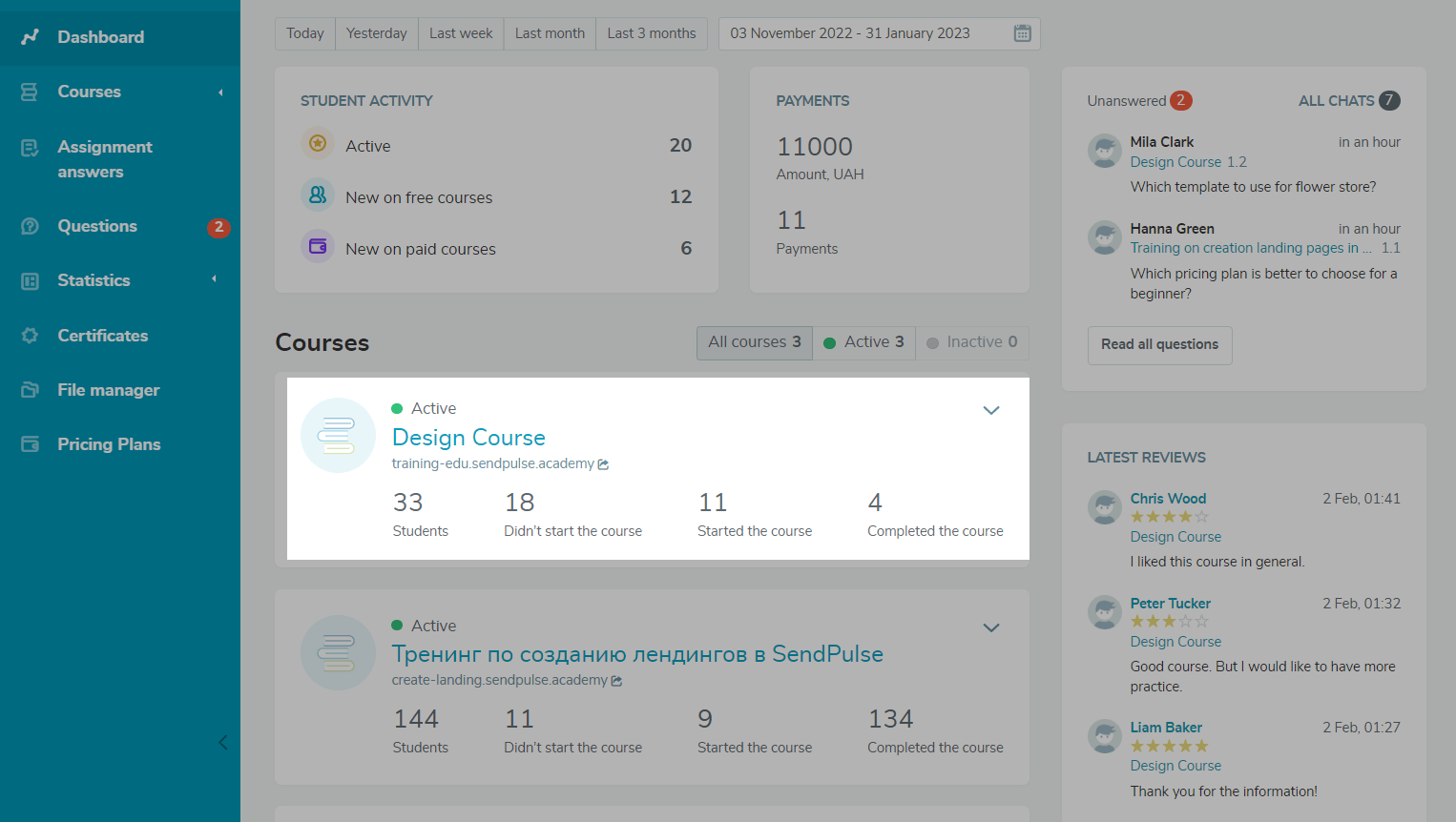Expand the Design Course card chevron

(x=990, y=410)
